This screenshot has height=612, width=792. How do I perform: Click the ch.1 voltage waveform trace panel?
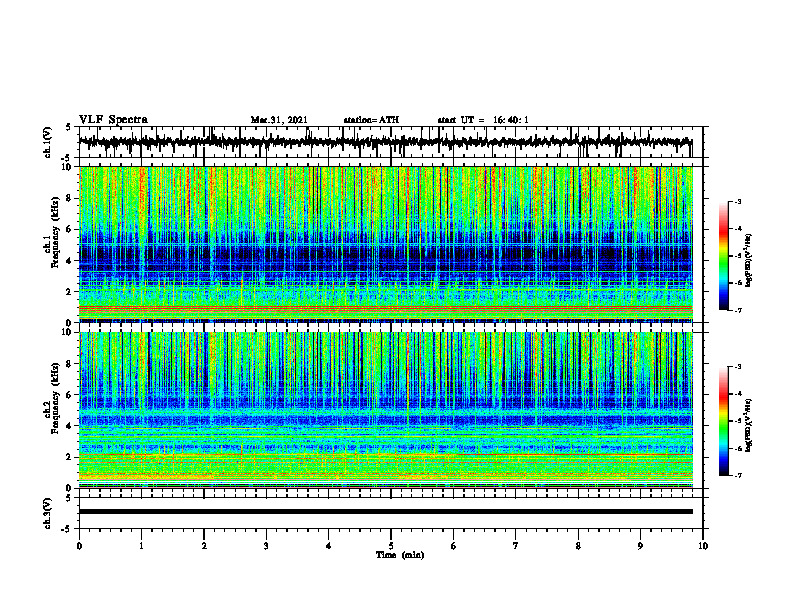point(391,142)
